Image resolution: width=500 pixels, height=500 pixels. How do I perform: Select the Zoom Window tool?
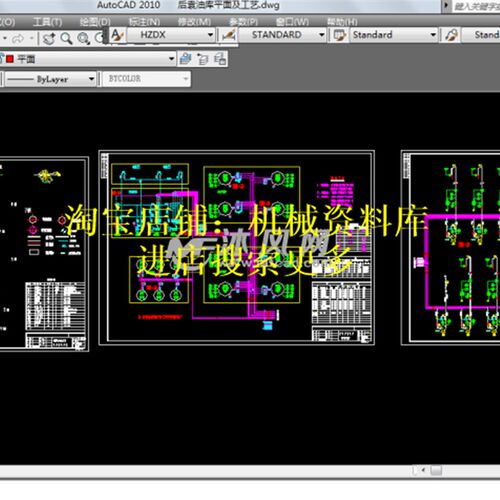pos(83,39)
